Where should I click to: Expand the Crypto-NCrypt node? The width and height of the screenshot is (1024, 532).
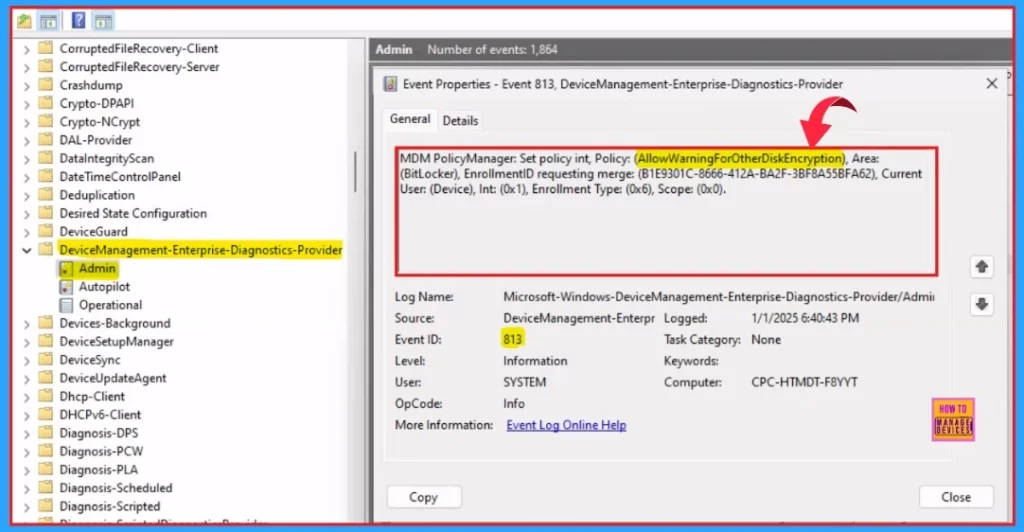[x=27, y=122]
